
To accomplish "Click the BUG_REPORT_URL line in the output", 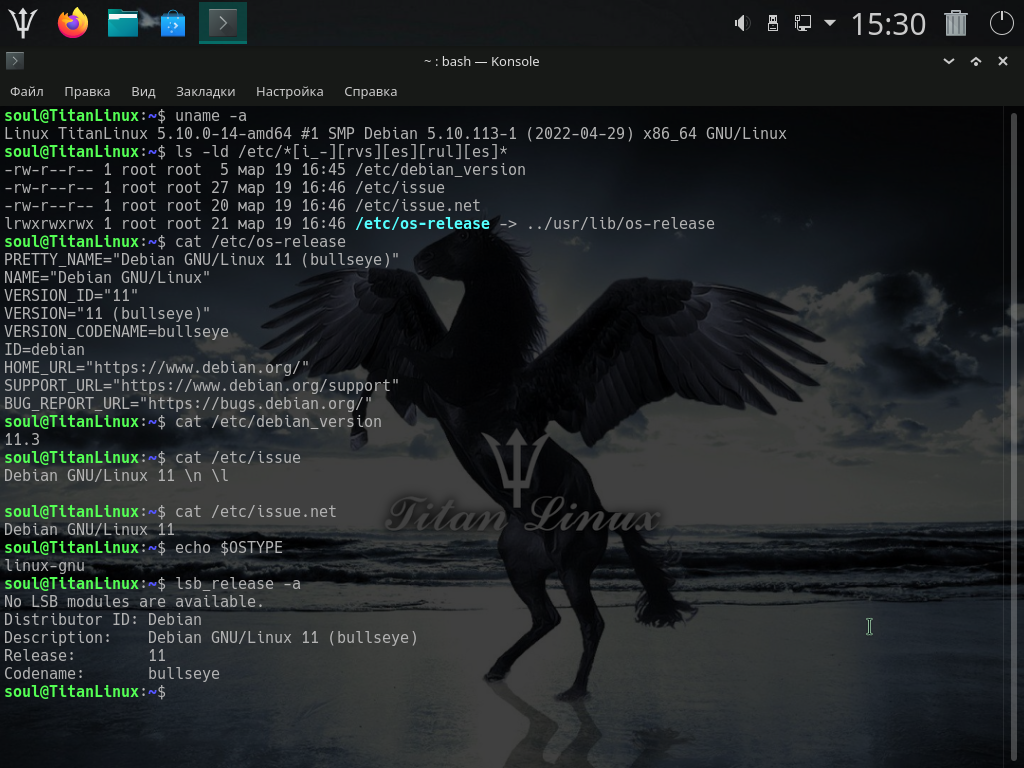I will 188,404.
